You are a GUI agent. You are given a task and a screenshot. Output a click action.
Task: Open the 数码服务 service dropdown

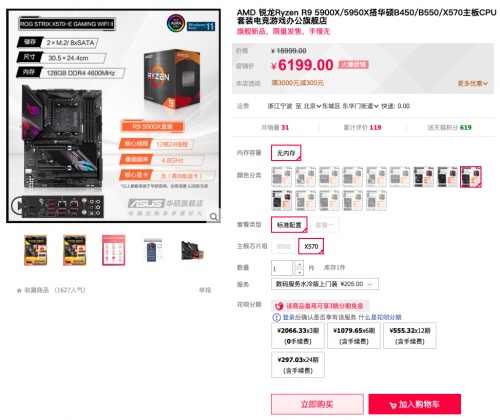pos(325,284)
